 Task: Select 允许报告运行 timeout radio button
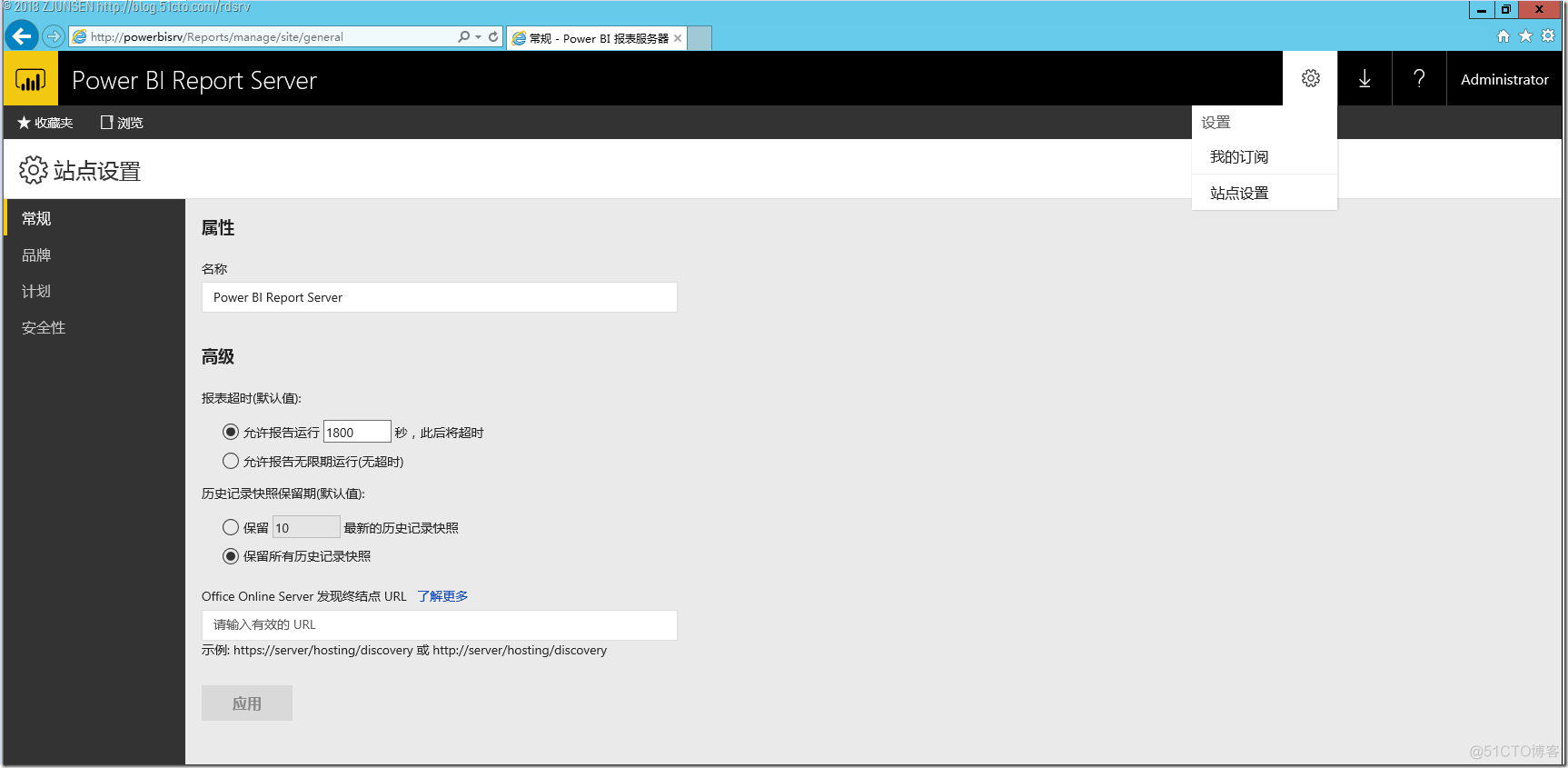[231, 432]
